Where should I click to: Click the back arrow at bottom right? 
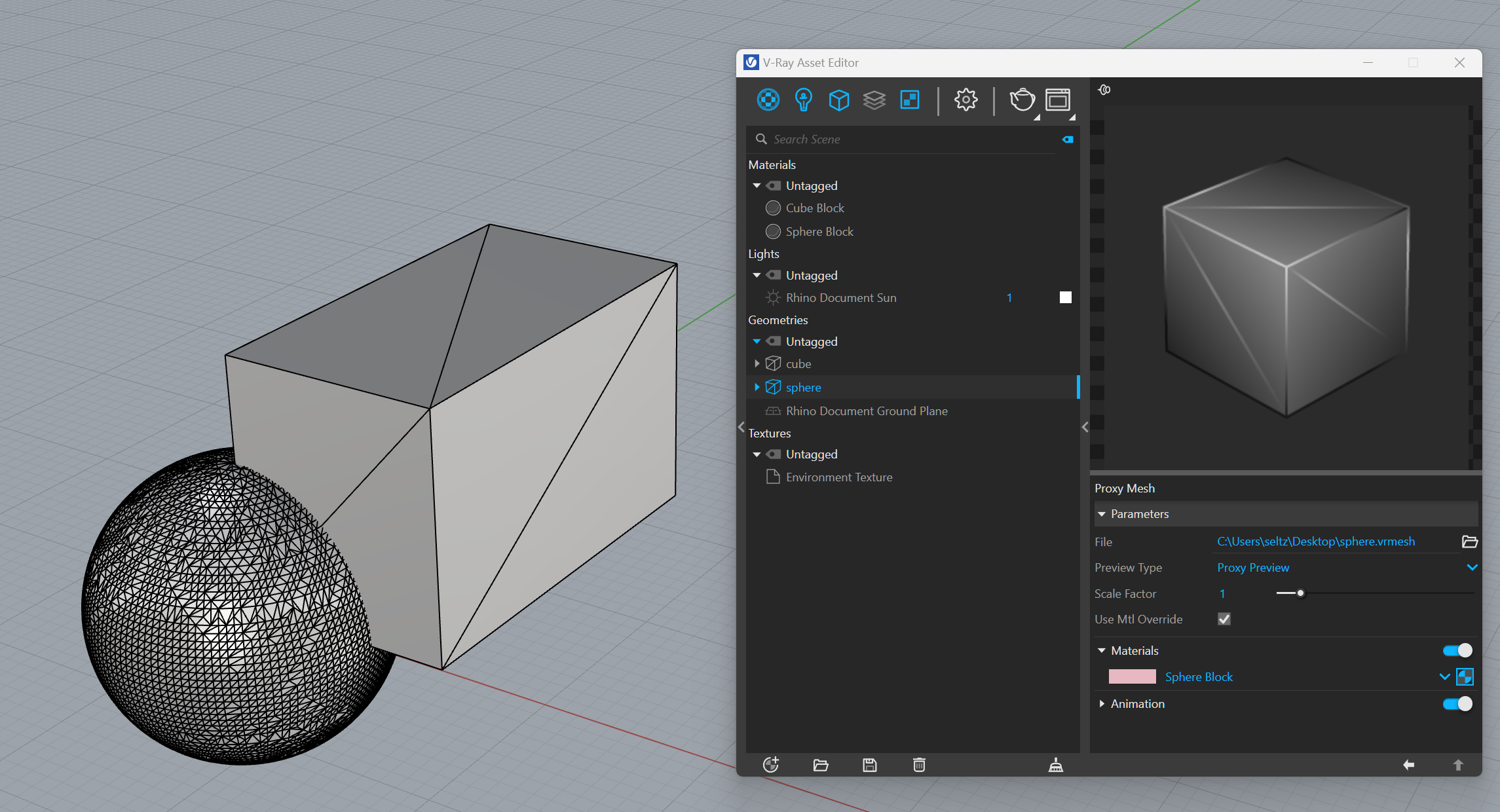click(1408, 765)
